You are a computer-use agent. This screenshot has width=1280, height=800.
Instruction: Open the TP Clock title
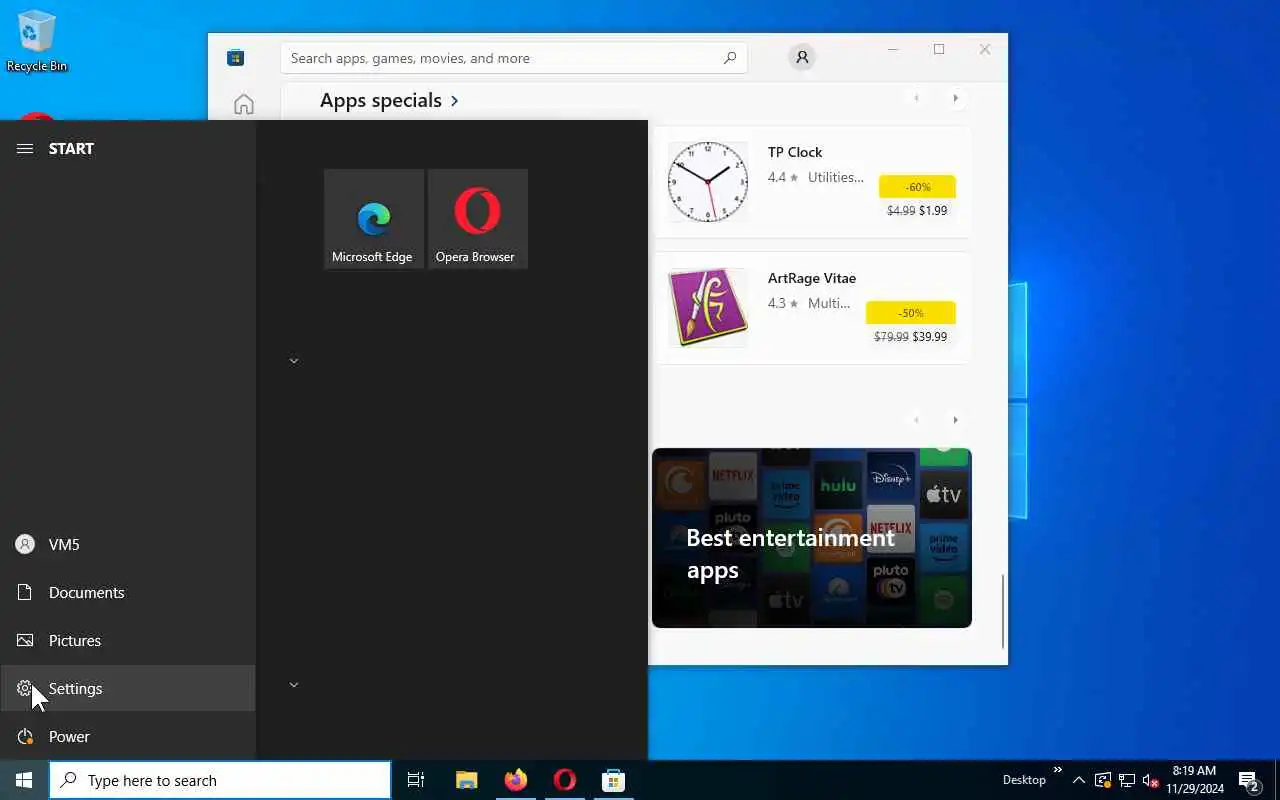pos(795,152)
